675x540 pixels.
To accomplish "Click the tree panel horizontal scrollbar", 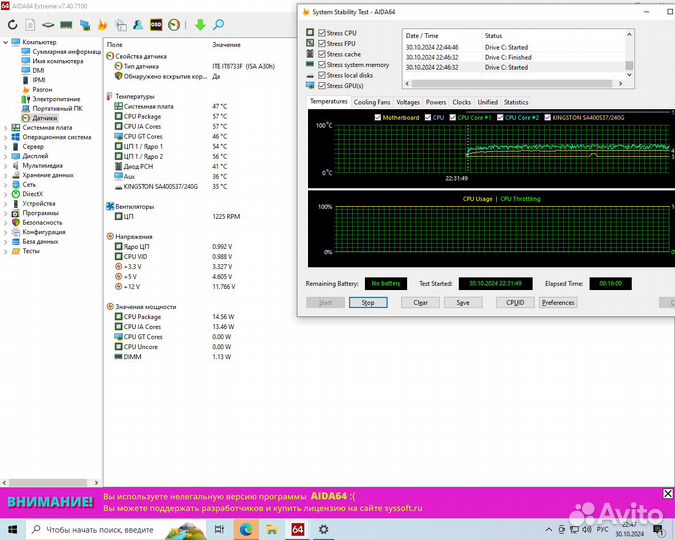I will coord(50,483).
